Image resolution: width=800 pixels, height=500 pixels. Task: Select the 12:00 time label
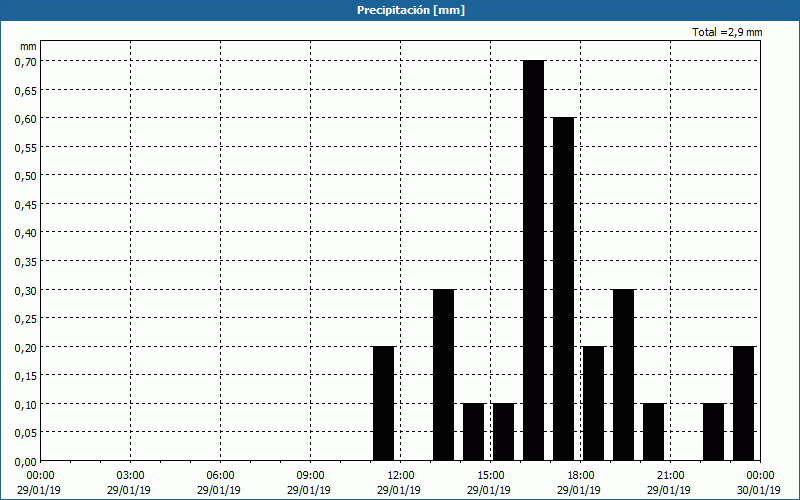pyautogui.click(x=401, y=476)
